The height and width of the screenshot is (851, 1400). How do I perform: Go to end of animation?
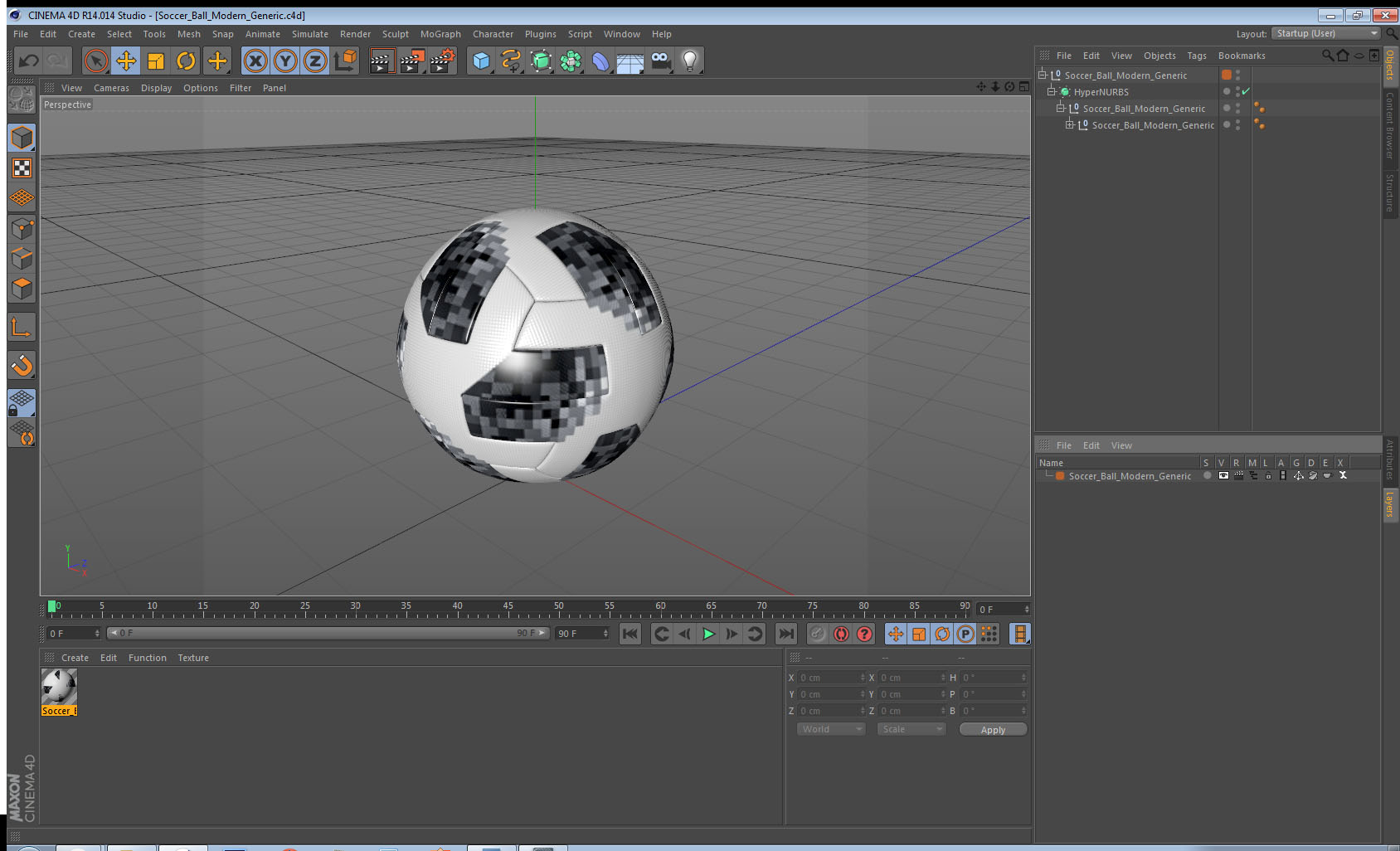tap(785, 634)
